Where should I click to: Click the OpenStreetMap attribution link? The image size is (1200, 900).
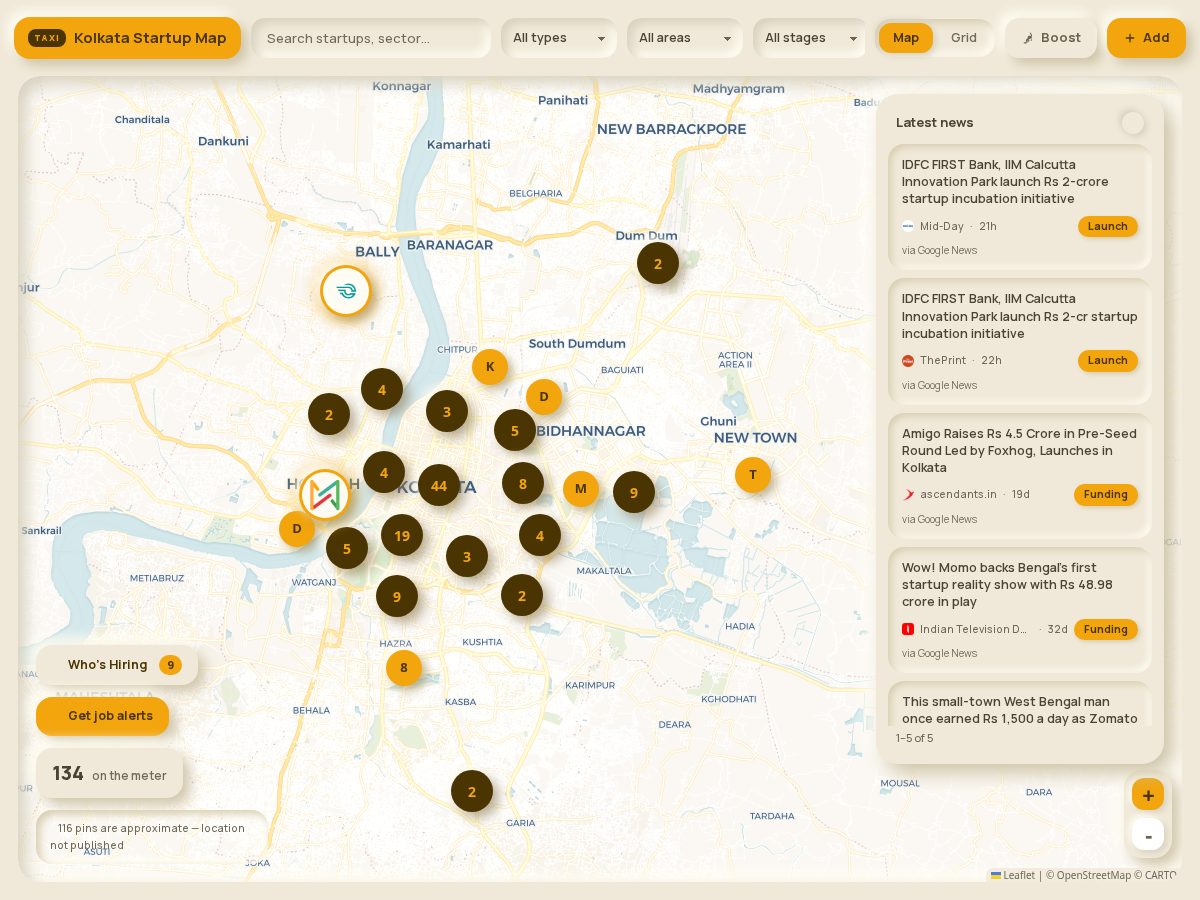point(1093,875)
